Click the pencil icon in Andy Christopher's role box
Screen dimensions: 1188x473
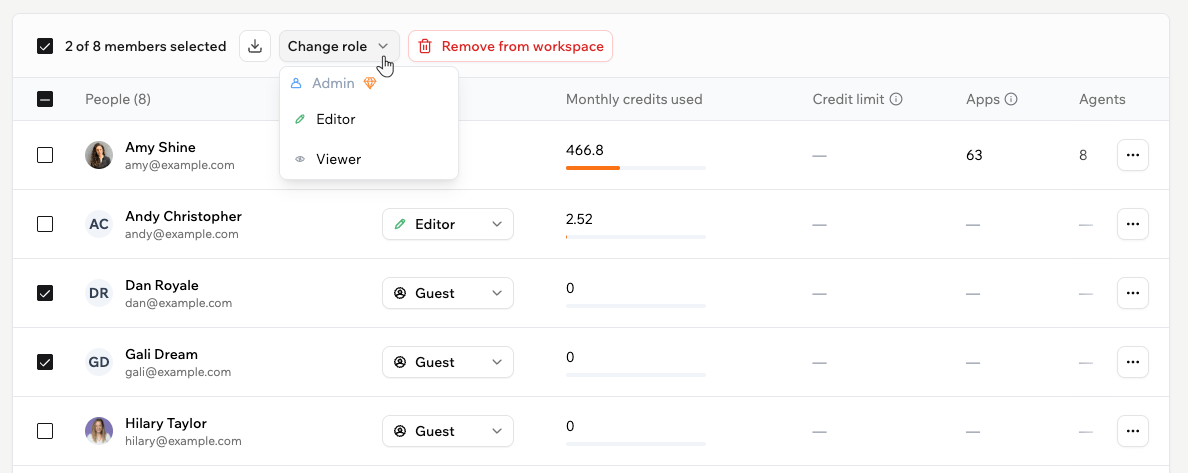pyautogui.click(x=400, y=224)
